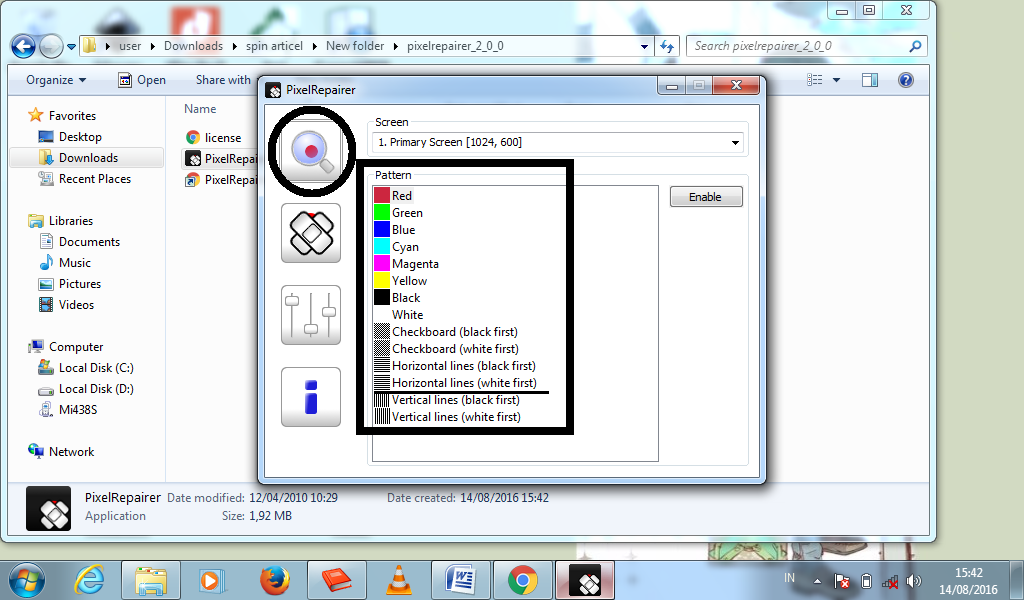1024x600 pixels.
Task: Click 'New folder' in address path
Action: (355, 46)
